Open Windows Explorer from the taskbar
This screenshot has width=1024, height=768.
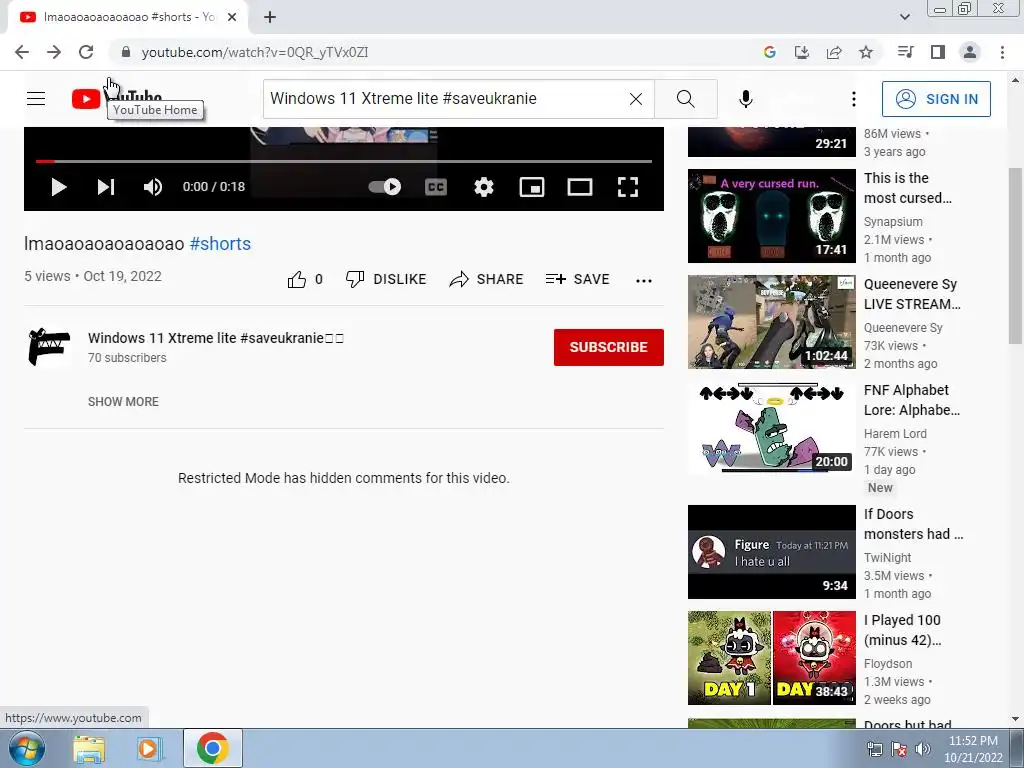[x=89, y=748]
